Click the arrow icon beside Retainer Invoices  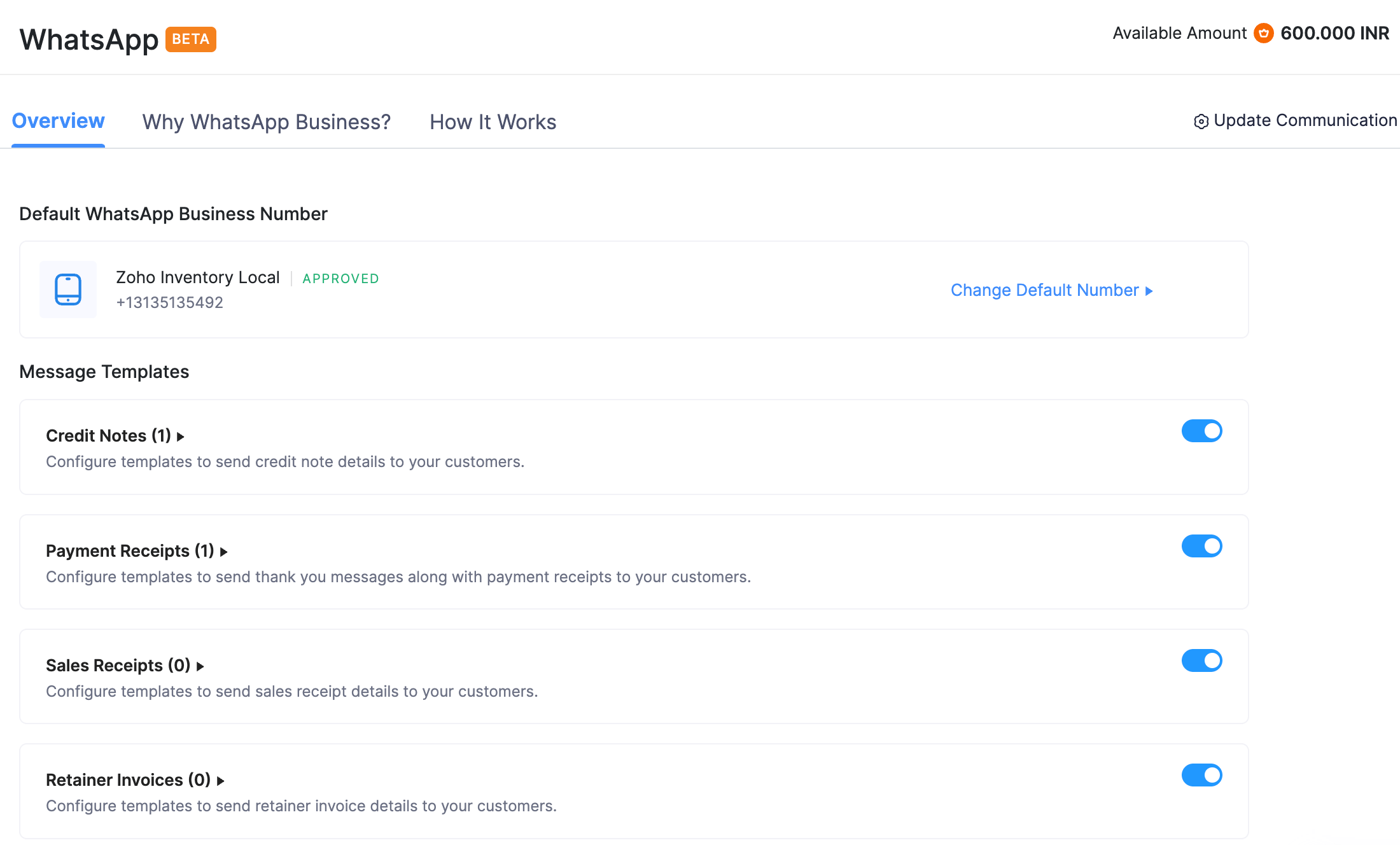220,781
